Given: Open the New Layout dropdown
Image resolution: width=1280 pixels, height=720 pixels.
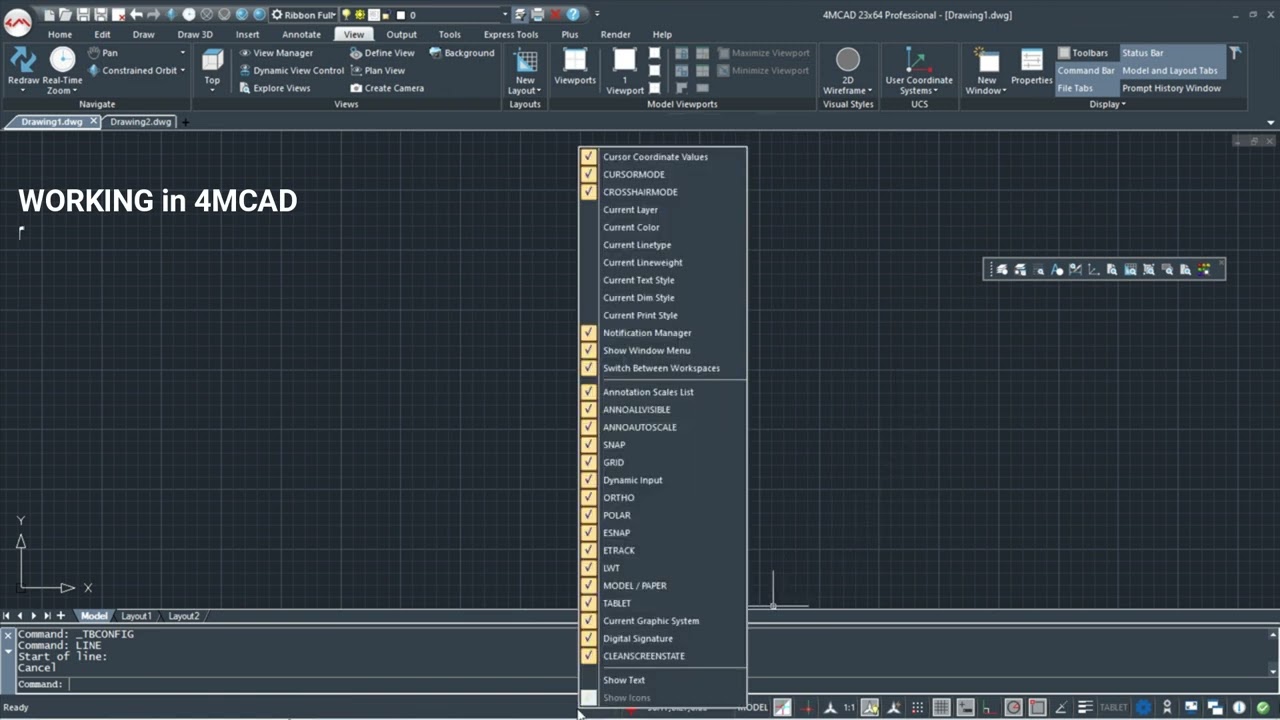Looking at the screenshot, I should pos(539,91).
